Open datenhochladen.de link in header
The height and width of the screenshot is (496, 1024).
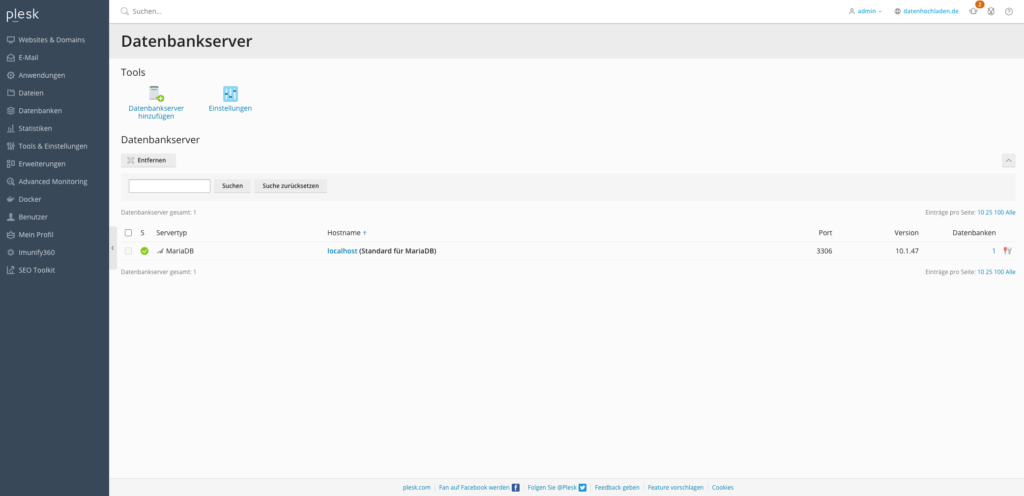point(926,11)
